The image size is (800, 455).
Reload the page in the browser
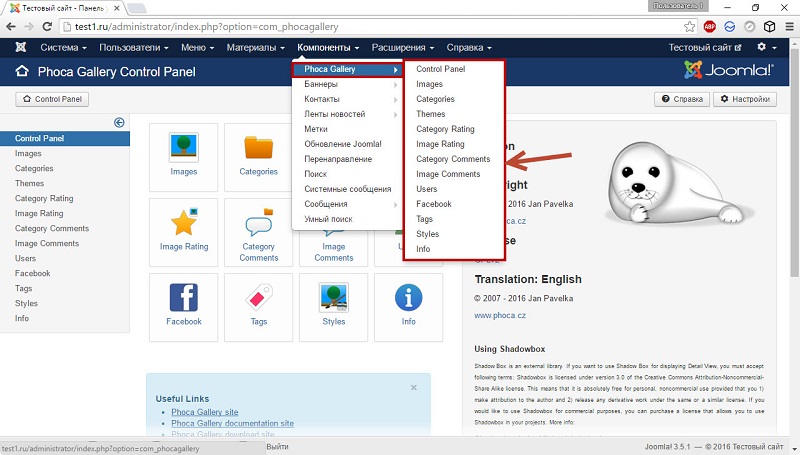coord(47,27)
